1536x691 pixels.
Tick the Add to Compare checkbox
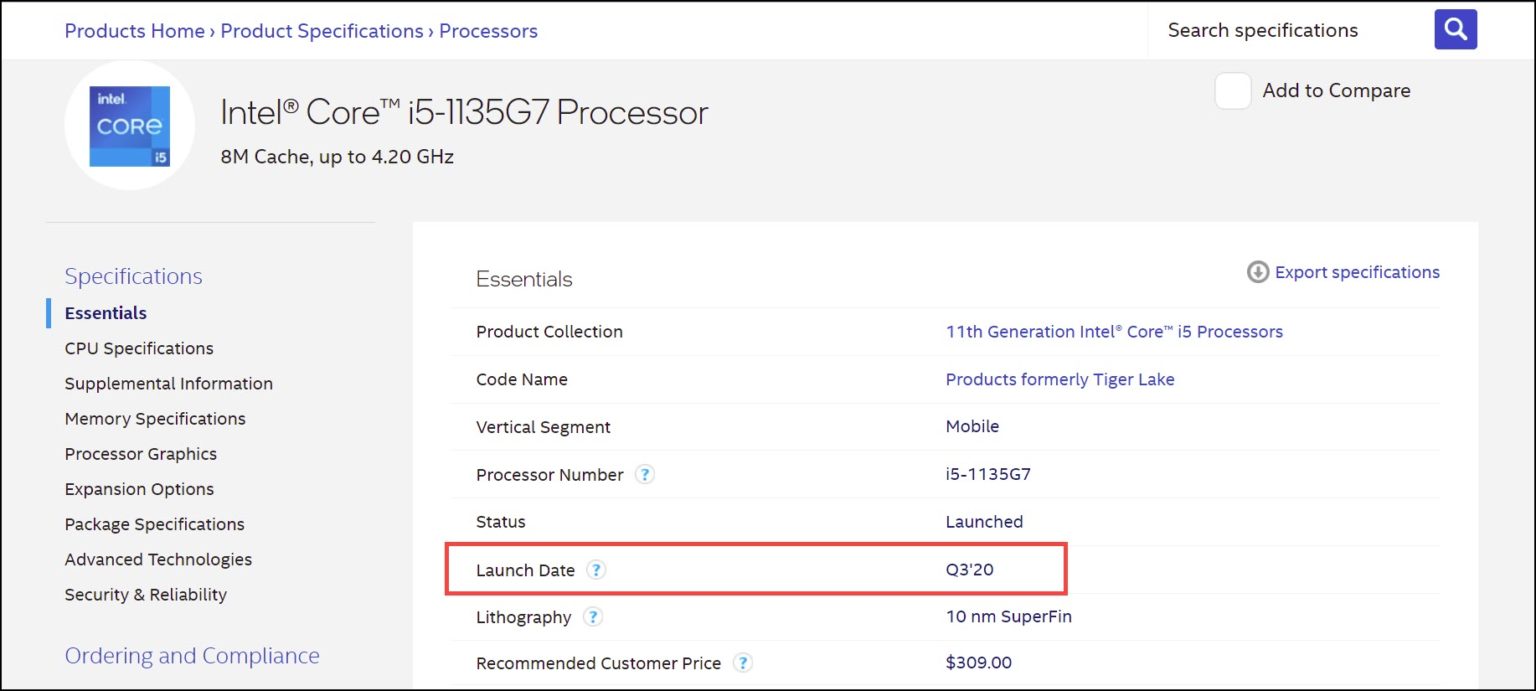tap(1232, 91)
